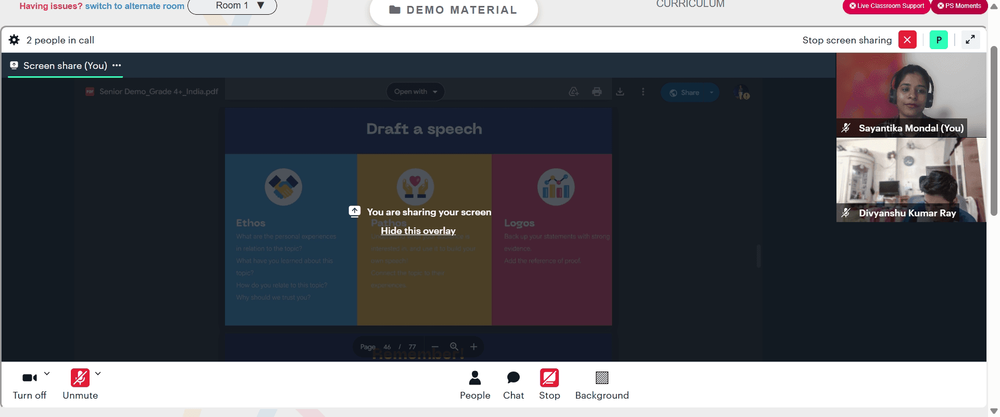Image resolution: width=1000 pixels, height=417 pixels.
Task: Open Background effects
Action: [602, 385]
